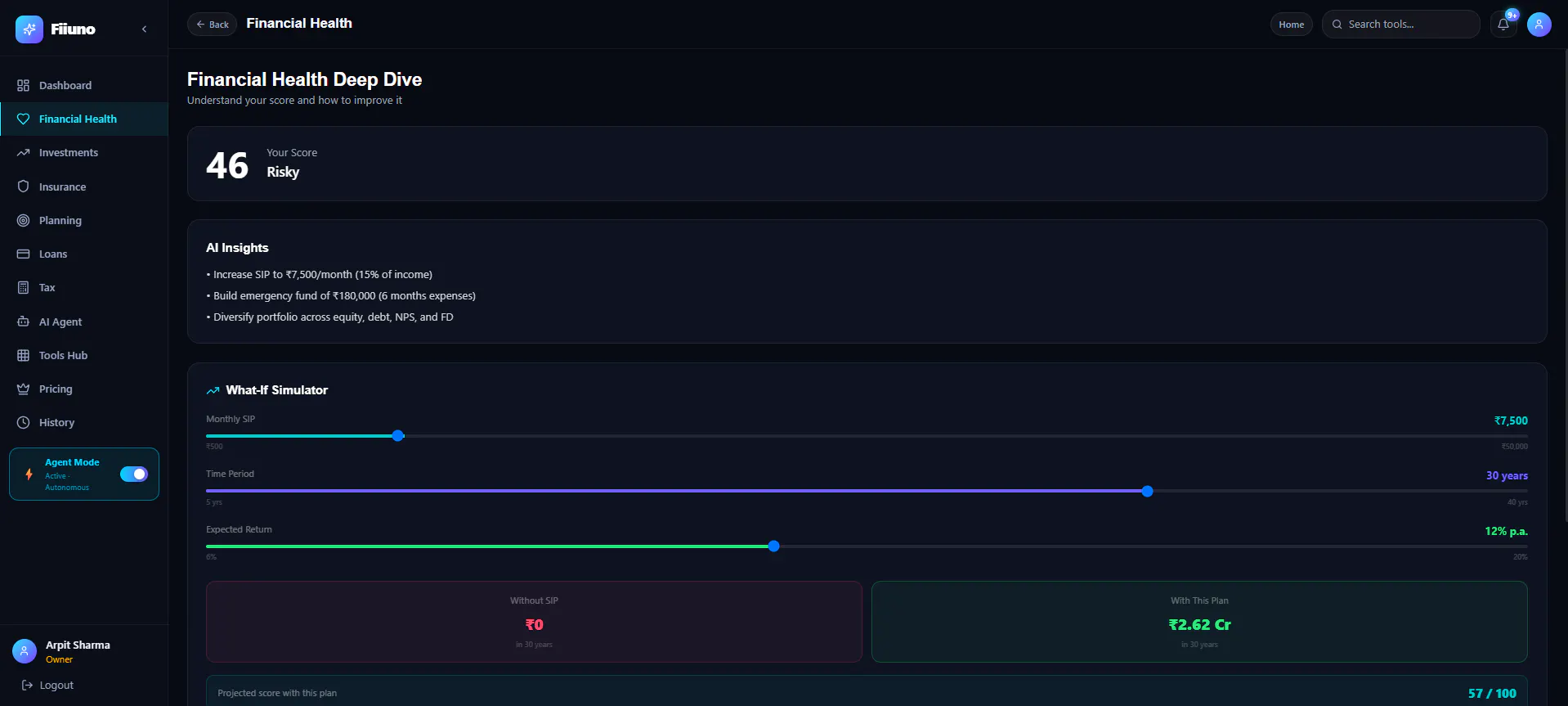Click the Tax calculator icon

pyautogui.click(x=23, y=288)
